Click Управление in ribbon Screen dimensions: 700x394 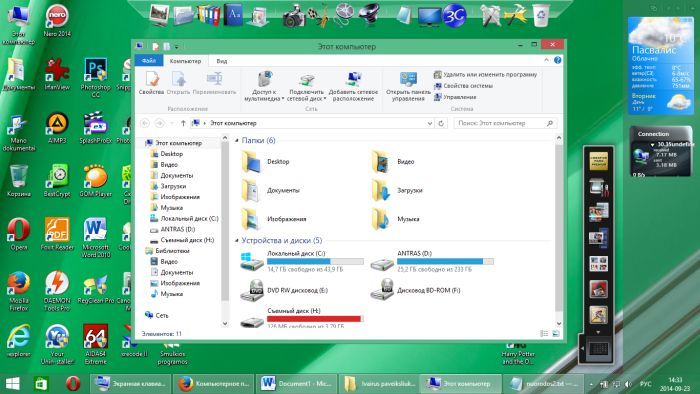coord(455,97)
